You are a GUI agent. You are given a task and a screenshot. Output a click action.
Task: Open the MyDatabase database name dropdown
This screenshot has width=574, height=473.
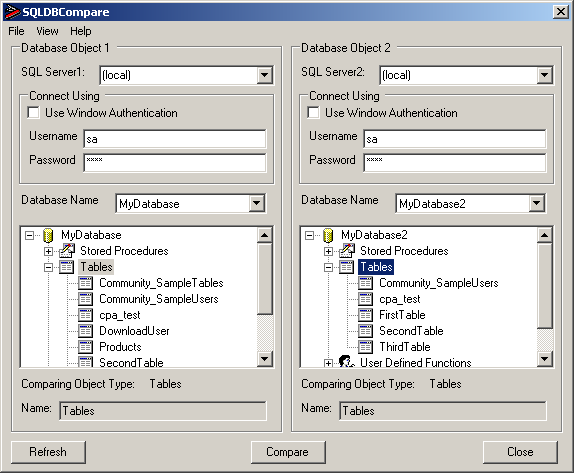(257, 203)
